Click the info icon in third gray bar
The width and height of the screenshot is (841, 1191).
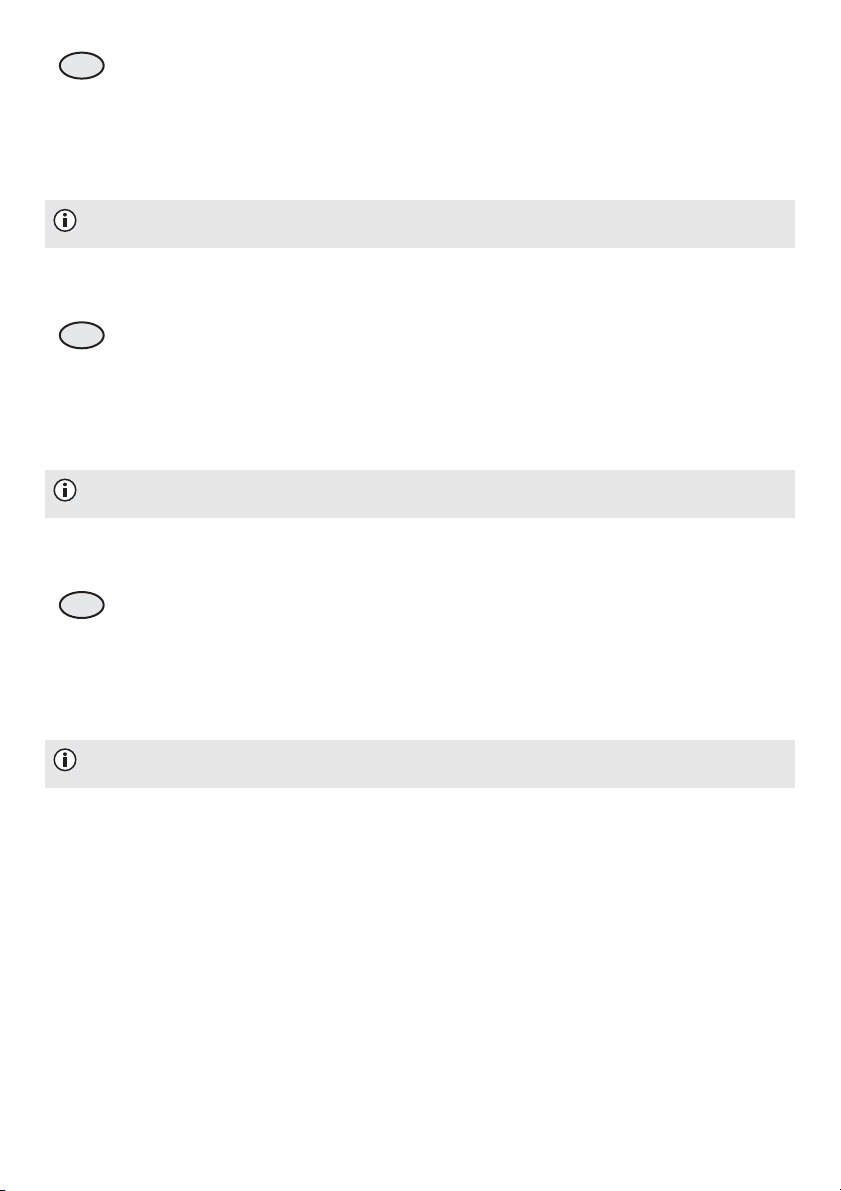(x=65, y=760)
